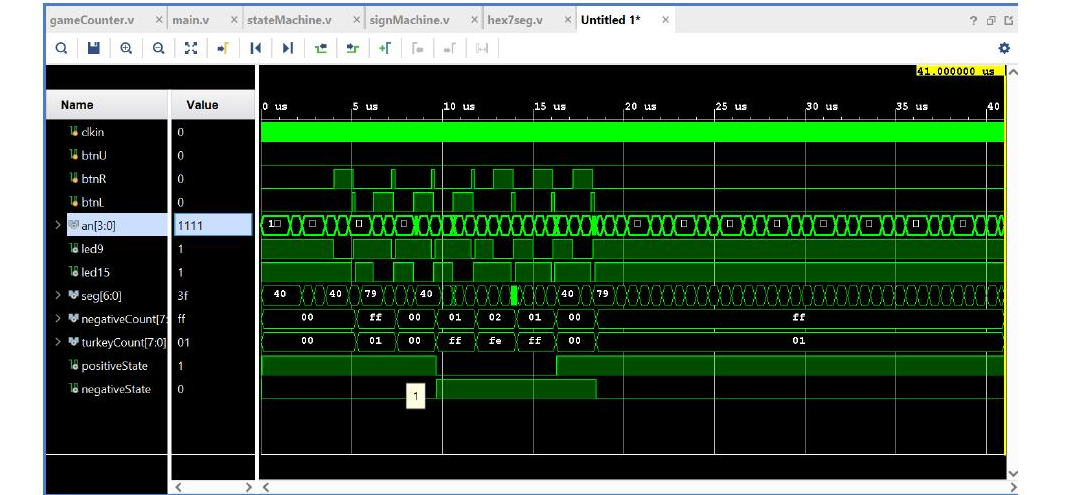Go to previous marker
The width and height of the screenshot is (1065, 495).
click(417, 48)
